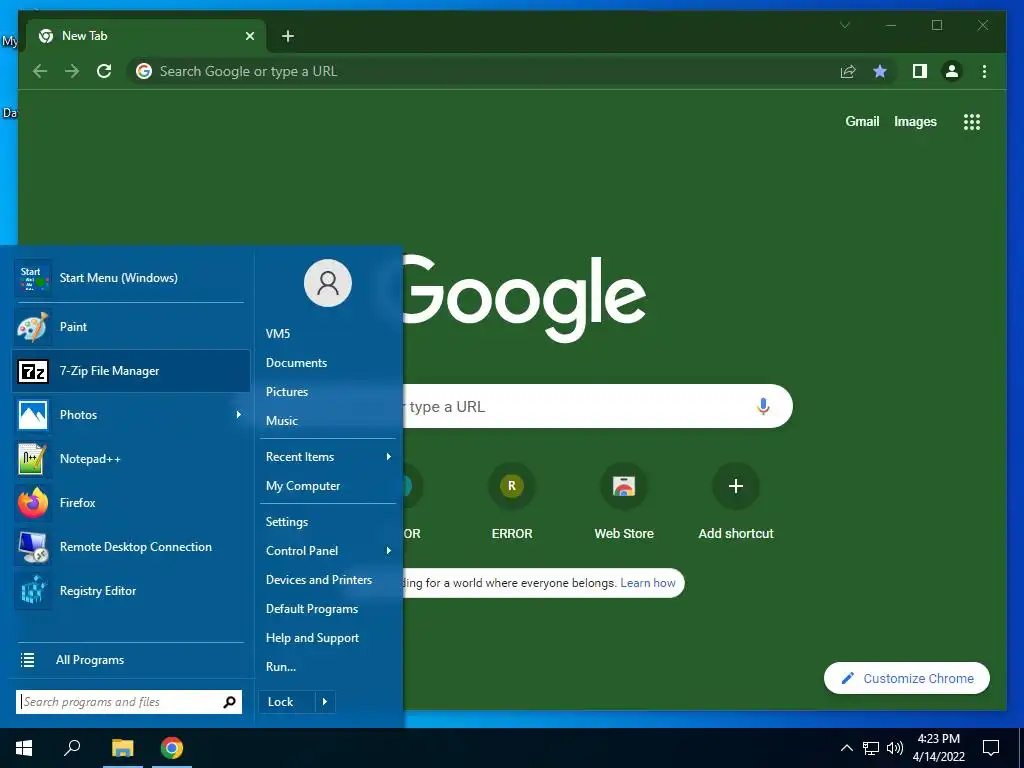
Task: Open Firefox icon in Start menu
Action: [x=33, y=503]
